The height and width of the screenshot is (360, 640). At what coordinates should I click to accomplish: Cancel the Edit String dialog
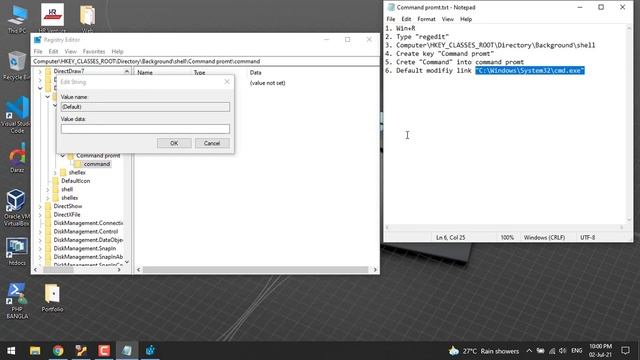pyautogui.click(x=212, y=143)
